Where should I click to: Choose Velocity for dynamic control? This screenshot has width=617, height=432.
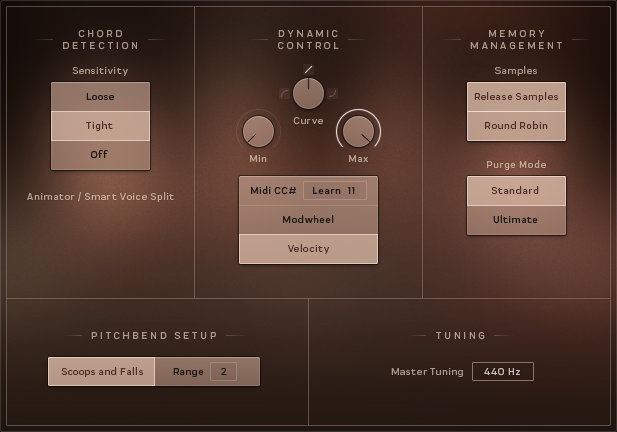[x=308, y=249]
